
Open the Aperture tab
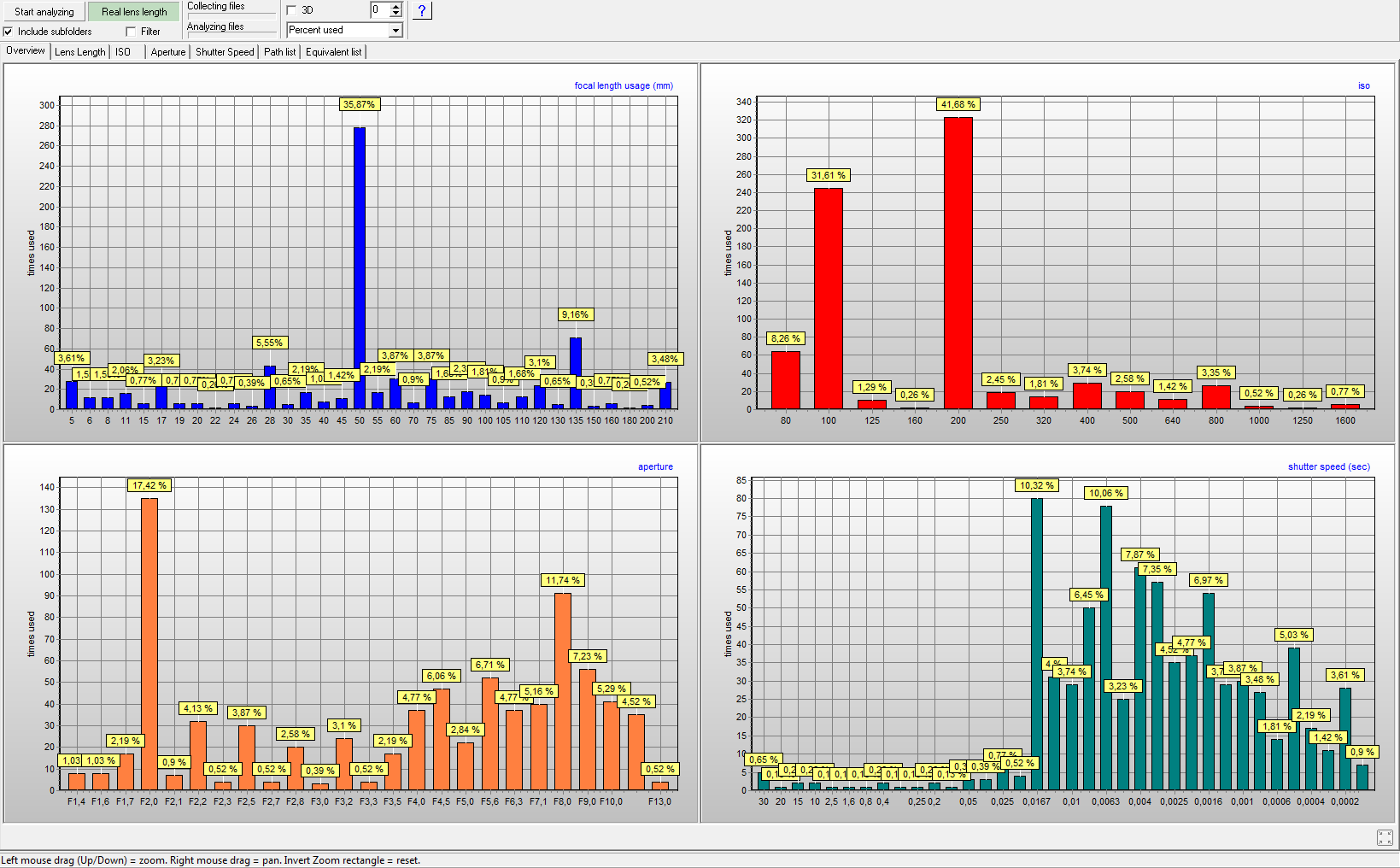point(168,52)
